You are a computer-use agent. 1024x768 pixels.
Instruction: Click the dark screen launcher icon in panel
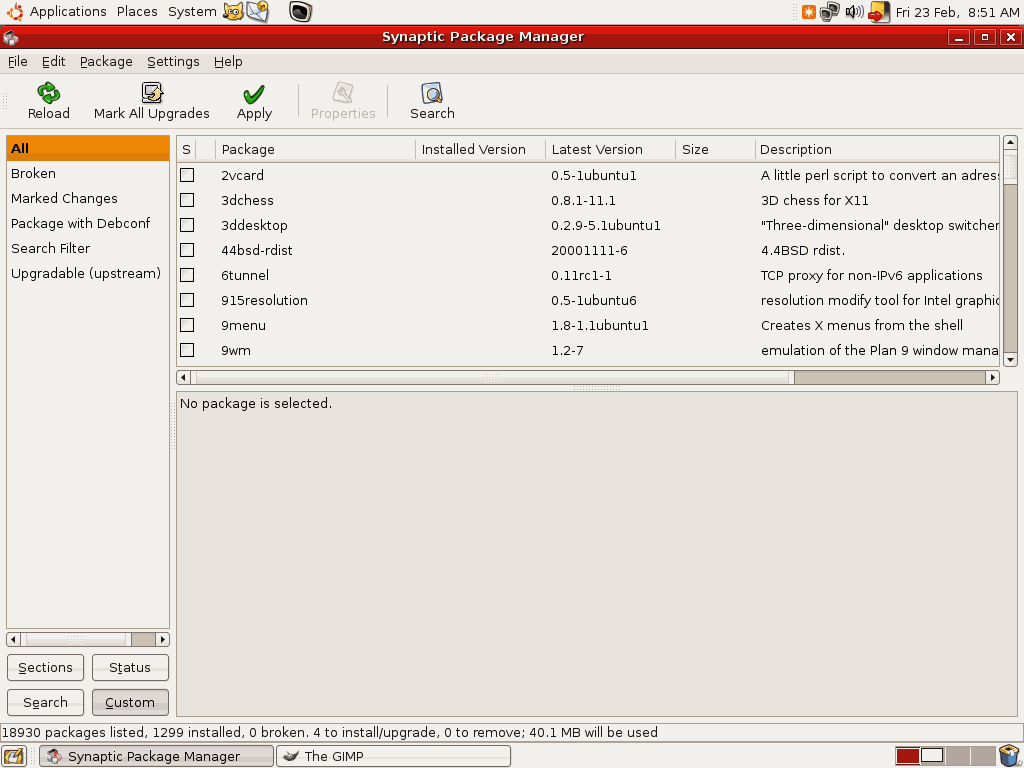pyautogui.click(x=300, y=12)
